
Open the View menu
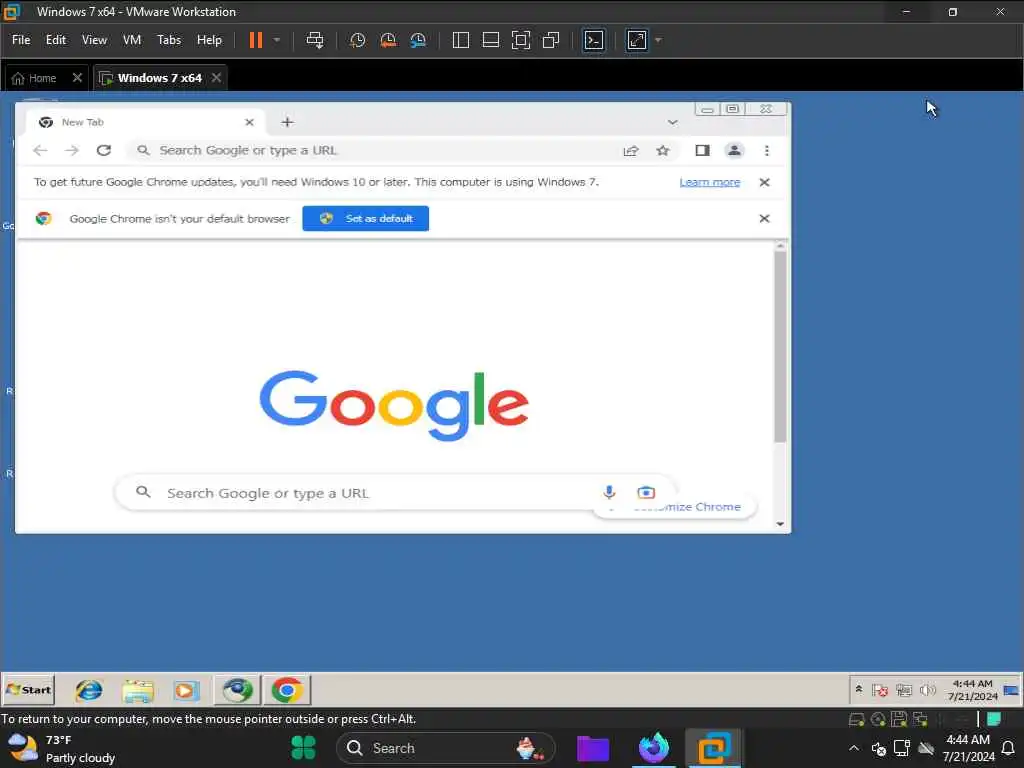click(94, 40)
